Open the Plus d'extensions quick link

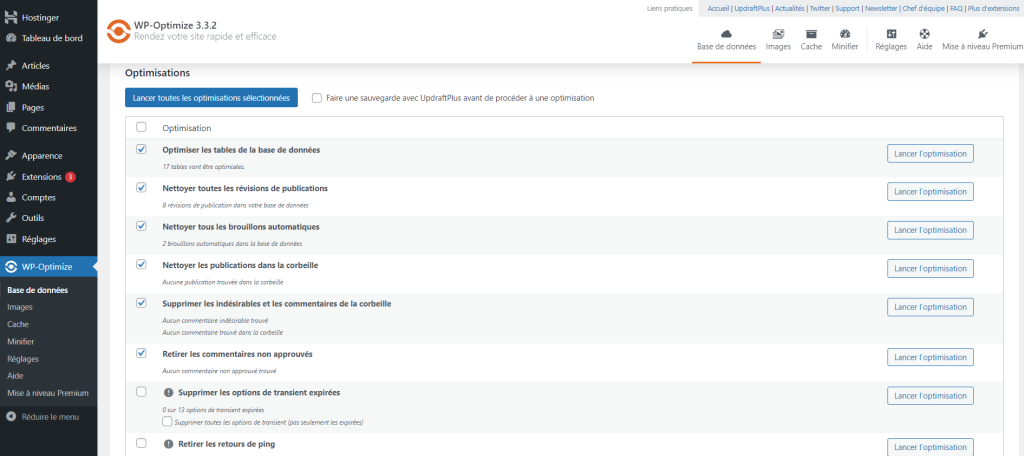(x=994, y=8)
